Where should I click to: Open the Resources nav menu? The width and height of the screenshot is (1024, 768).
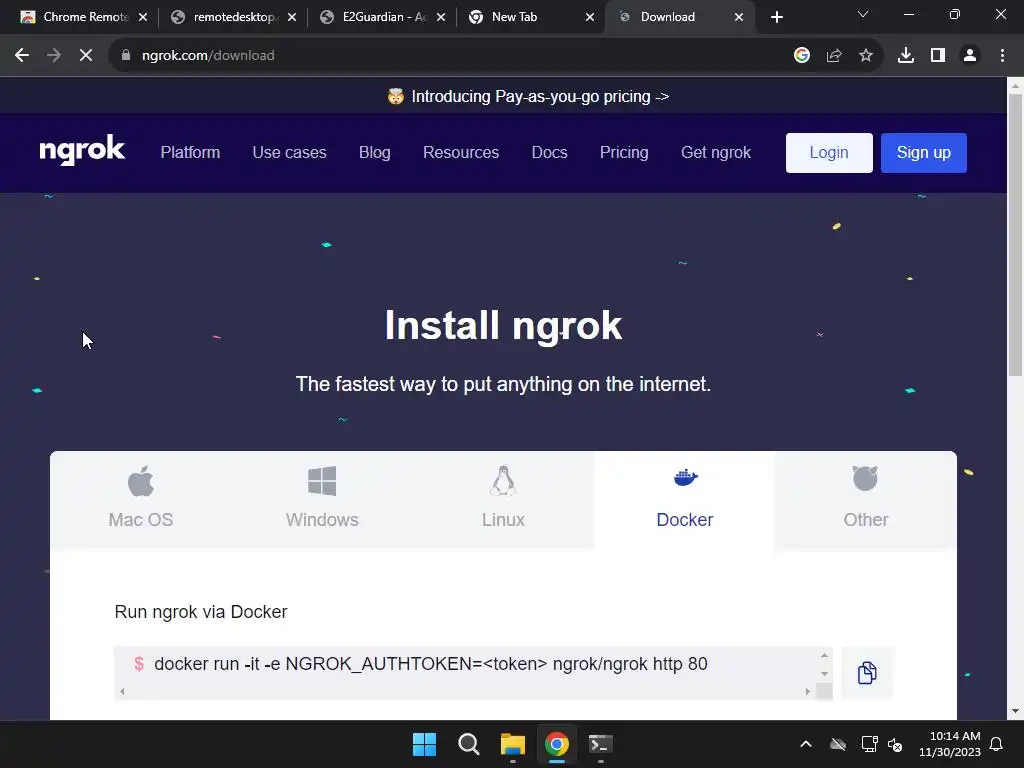(x=461, y=152)
